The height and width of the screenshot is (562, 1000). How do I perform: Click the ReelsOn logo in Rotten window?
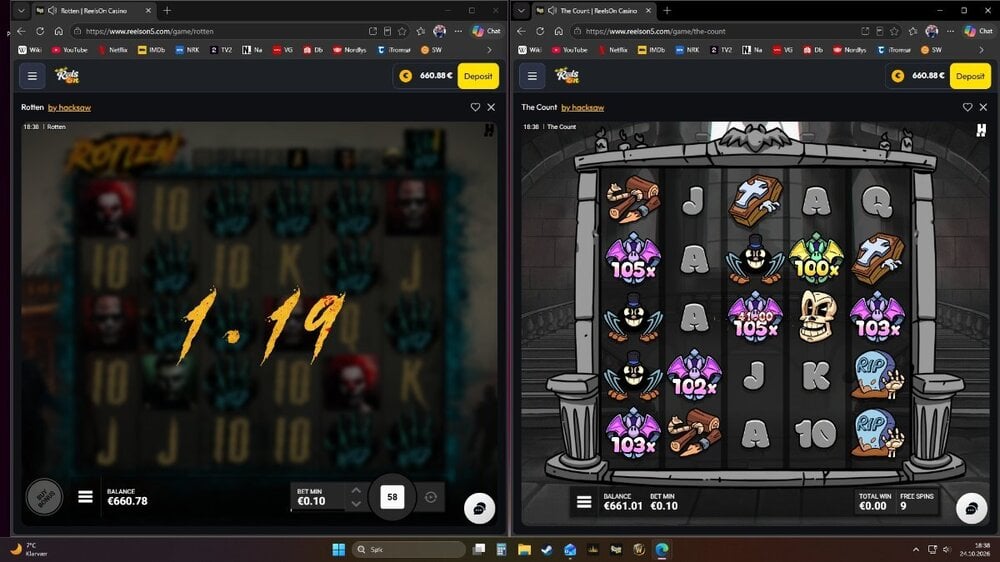coord(67,75)
